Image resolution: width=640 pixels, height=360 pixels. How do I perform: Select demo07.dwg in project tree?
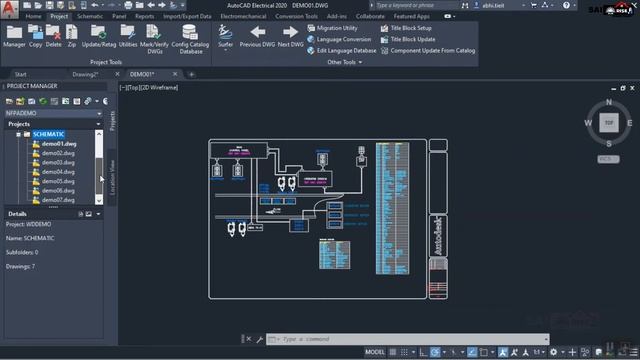(x=58, y=200)
